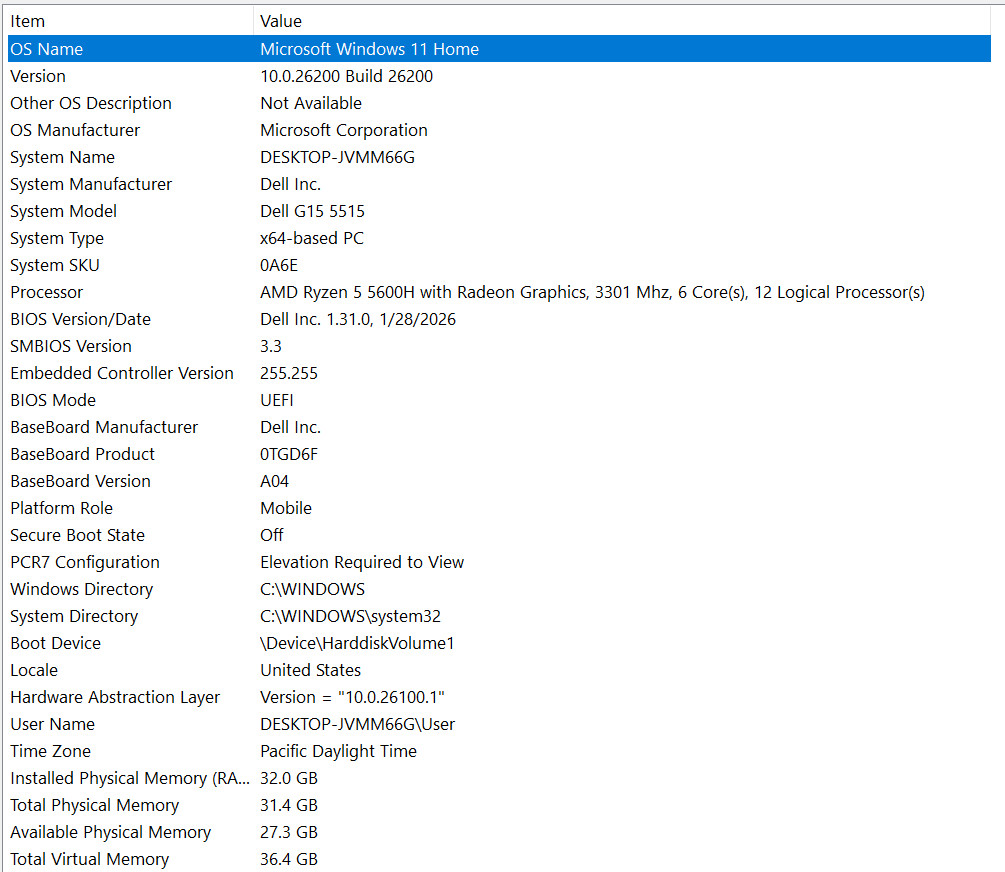Select the BIOS Version/Date row

coord(499,319)
